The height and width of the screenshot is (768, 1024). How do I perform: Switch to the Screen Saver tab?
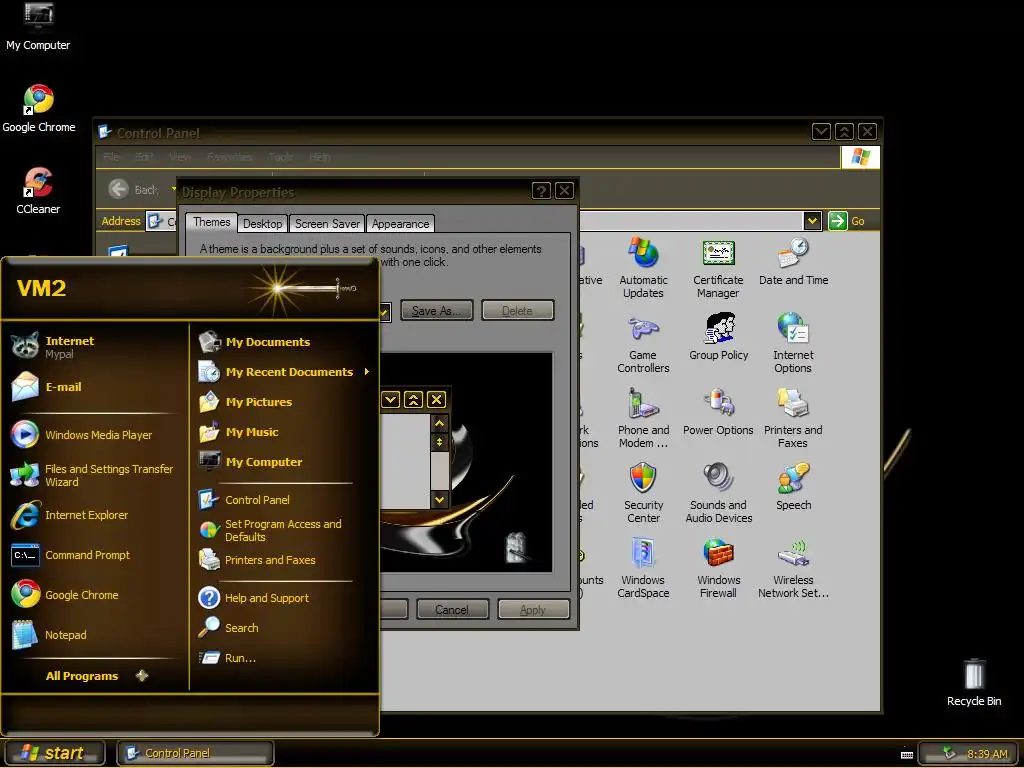pos(327,223)
